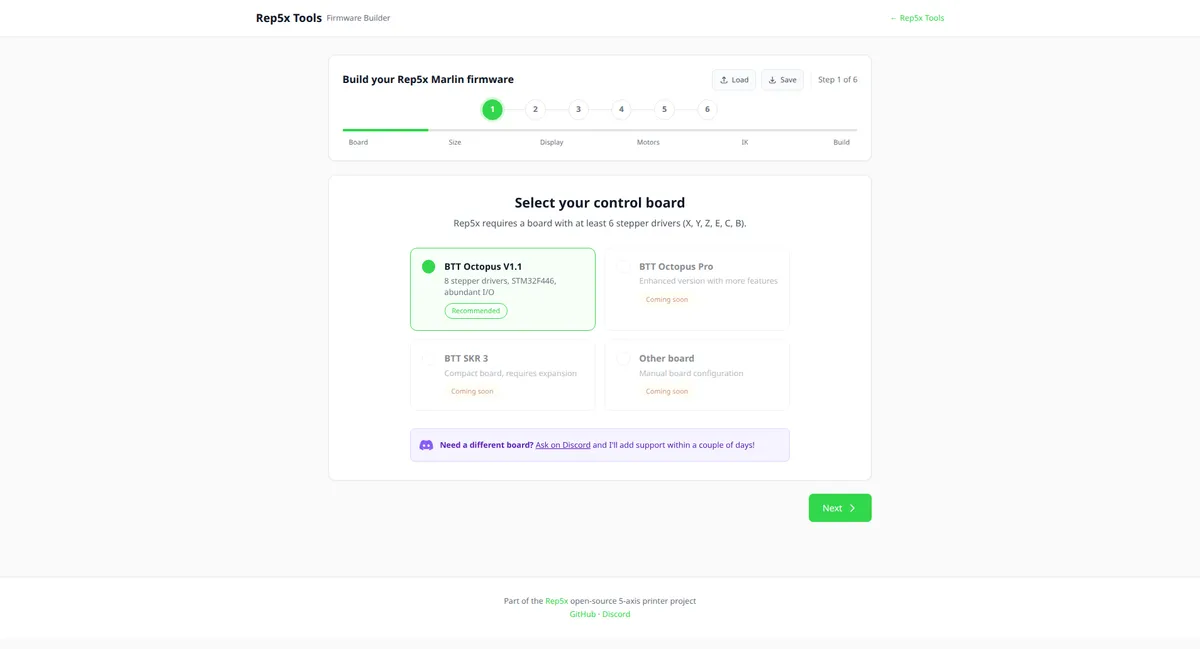Choose the BTT SKR 3 board option
Viewport: 1200px width, 649px height.
coord(428,359)
